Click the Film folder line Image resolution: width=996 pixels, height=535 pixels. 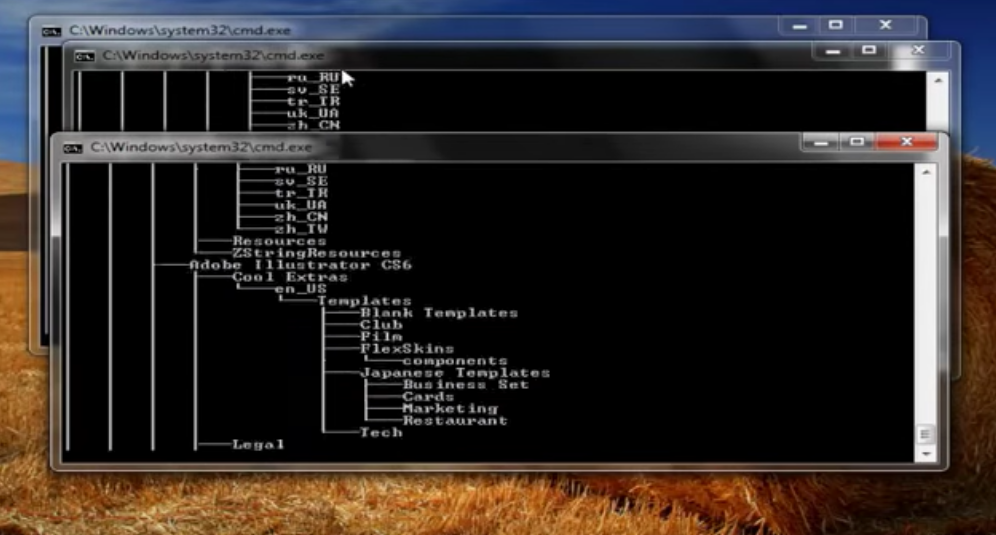(381, 337)
